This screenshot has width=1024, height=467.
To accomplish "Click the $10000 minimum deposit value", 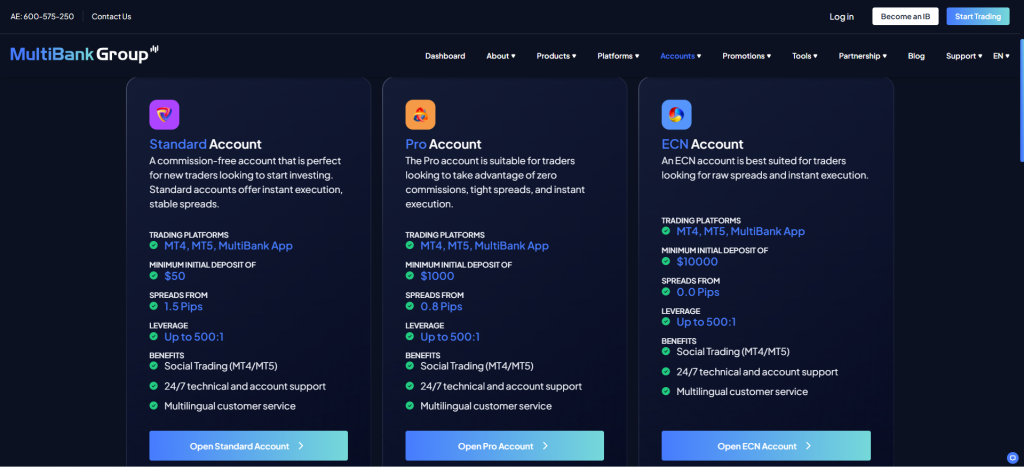I will click(x=697, y=261).
